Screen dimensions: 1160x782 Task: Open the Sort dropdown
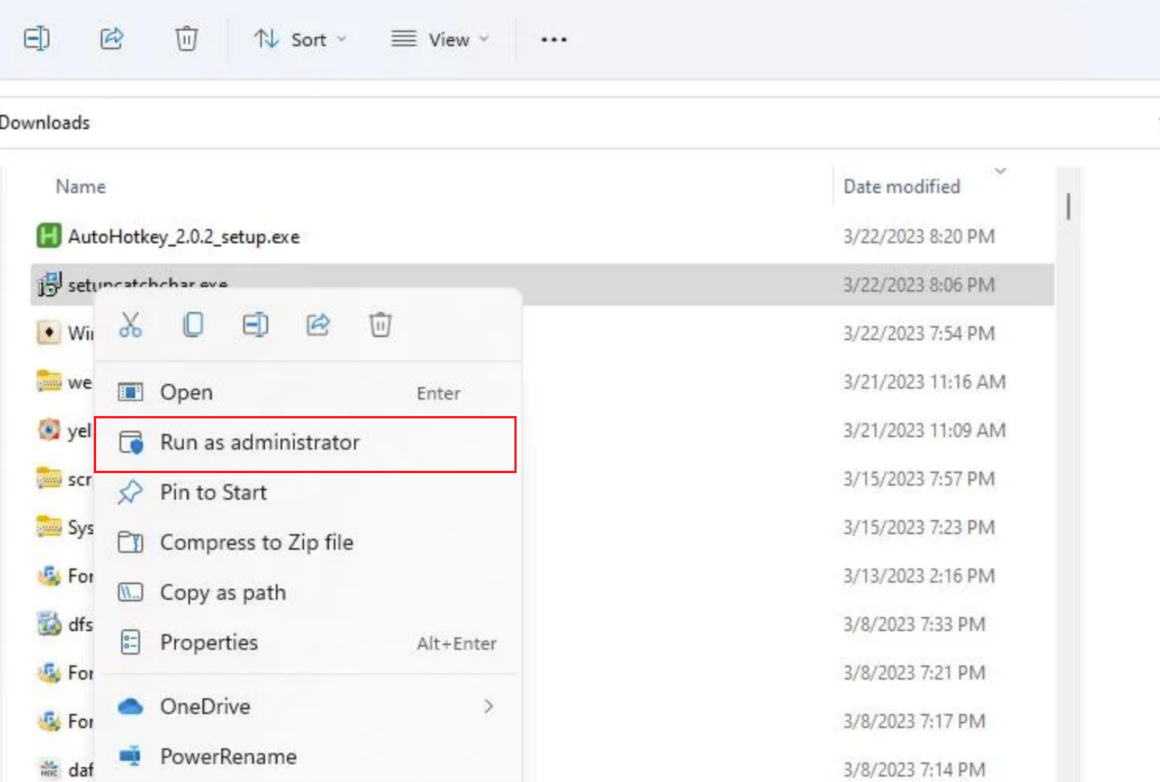tap(299, 39)
